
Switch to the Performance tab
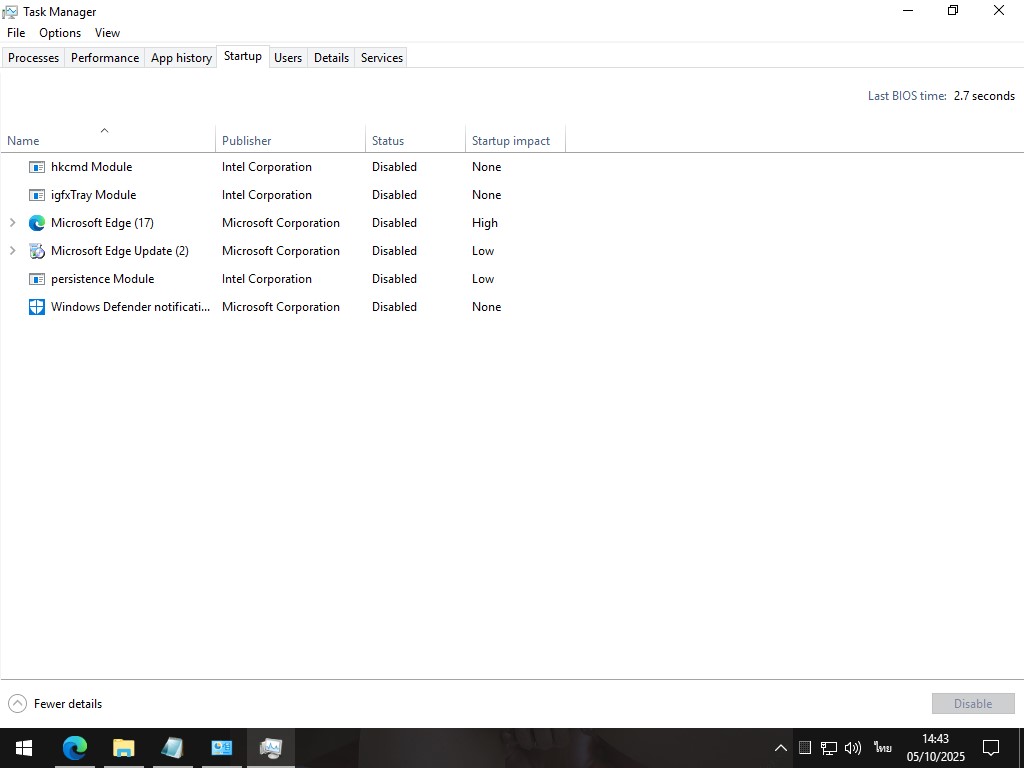point(104,57)
